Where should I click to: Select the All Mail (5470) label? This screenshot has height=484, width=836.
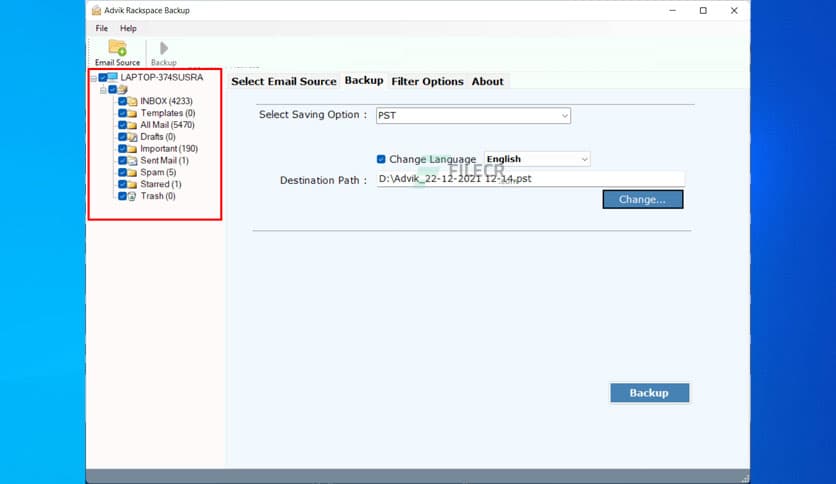(x=167, y=125)
